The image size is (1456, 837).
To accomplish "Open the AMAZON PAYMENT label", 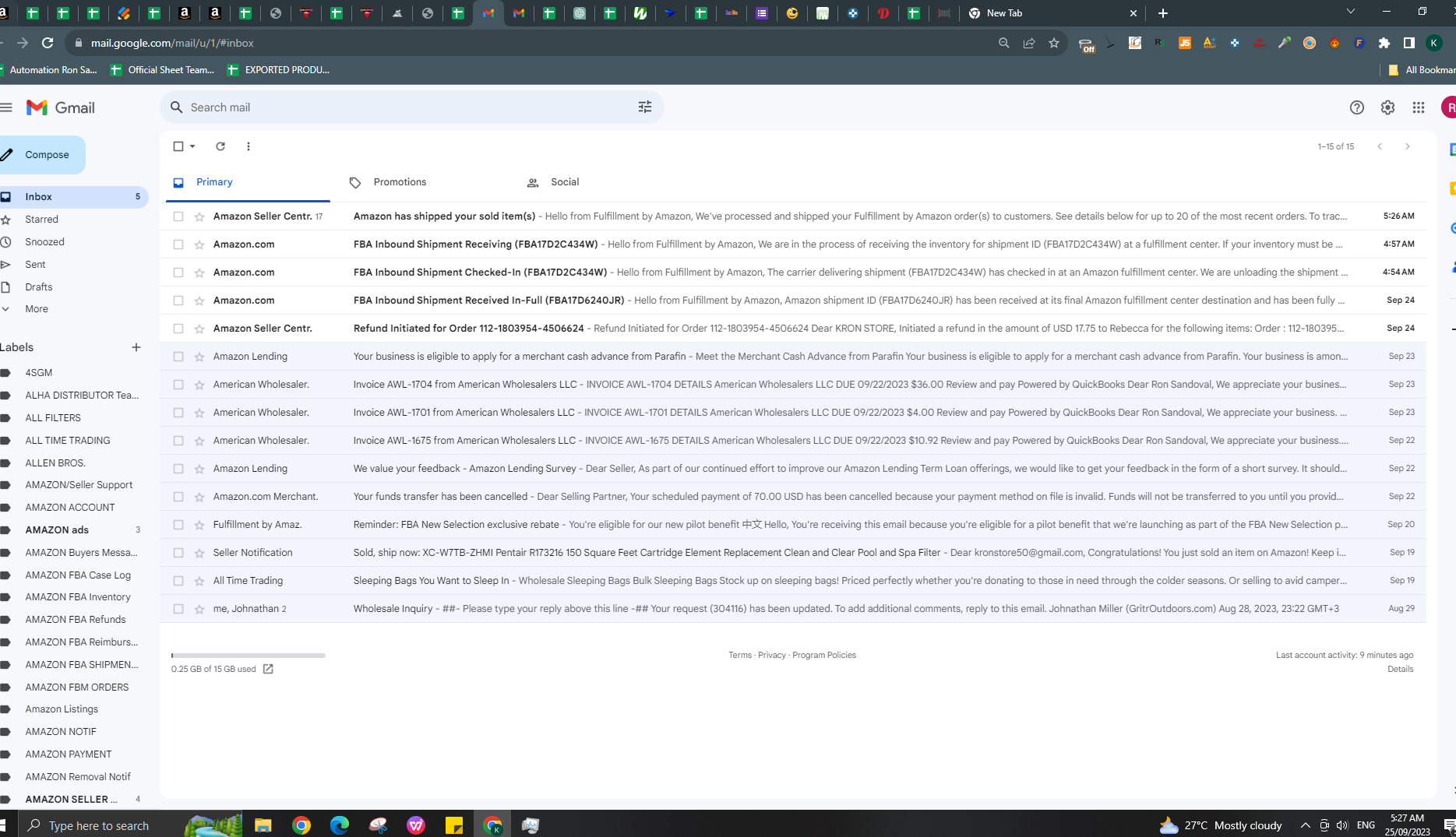I will 69,754.
